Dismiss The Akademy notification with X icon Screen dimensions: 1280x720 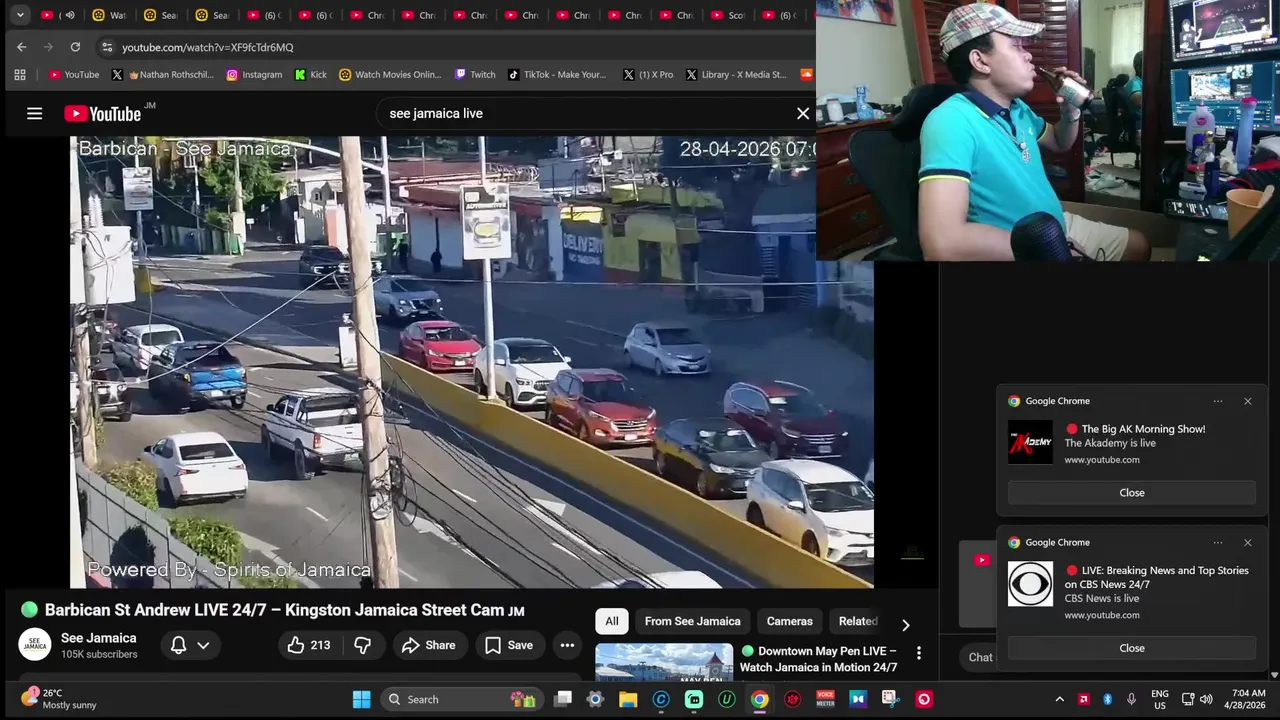1247,401
